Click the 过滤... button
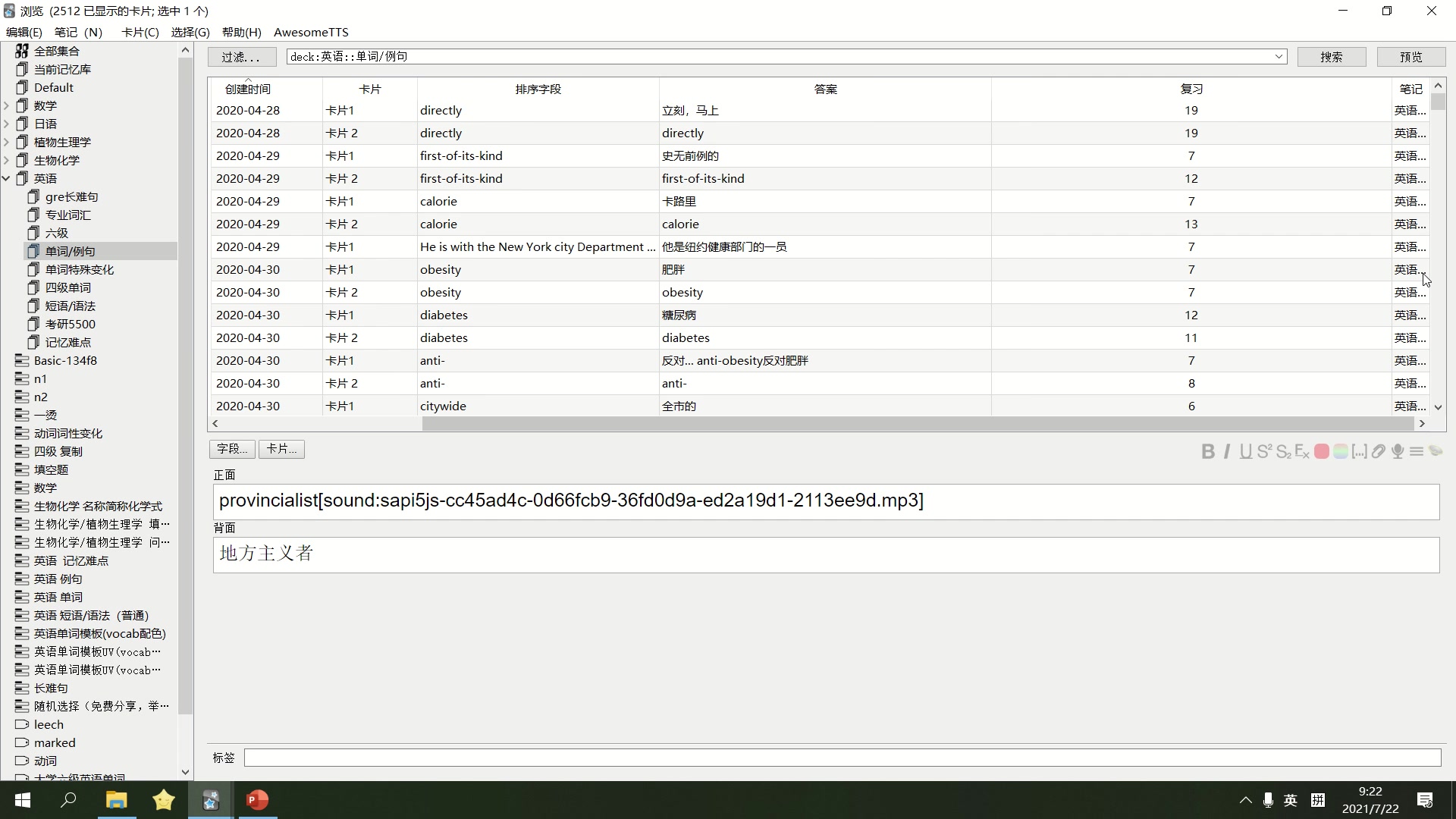Image resolution: width=1456 pixels, height=819 pixels. point(242,57)
